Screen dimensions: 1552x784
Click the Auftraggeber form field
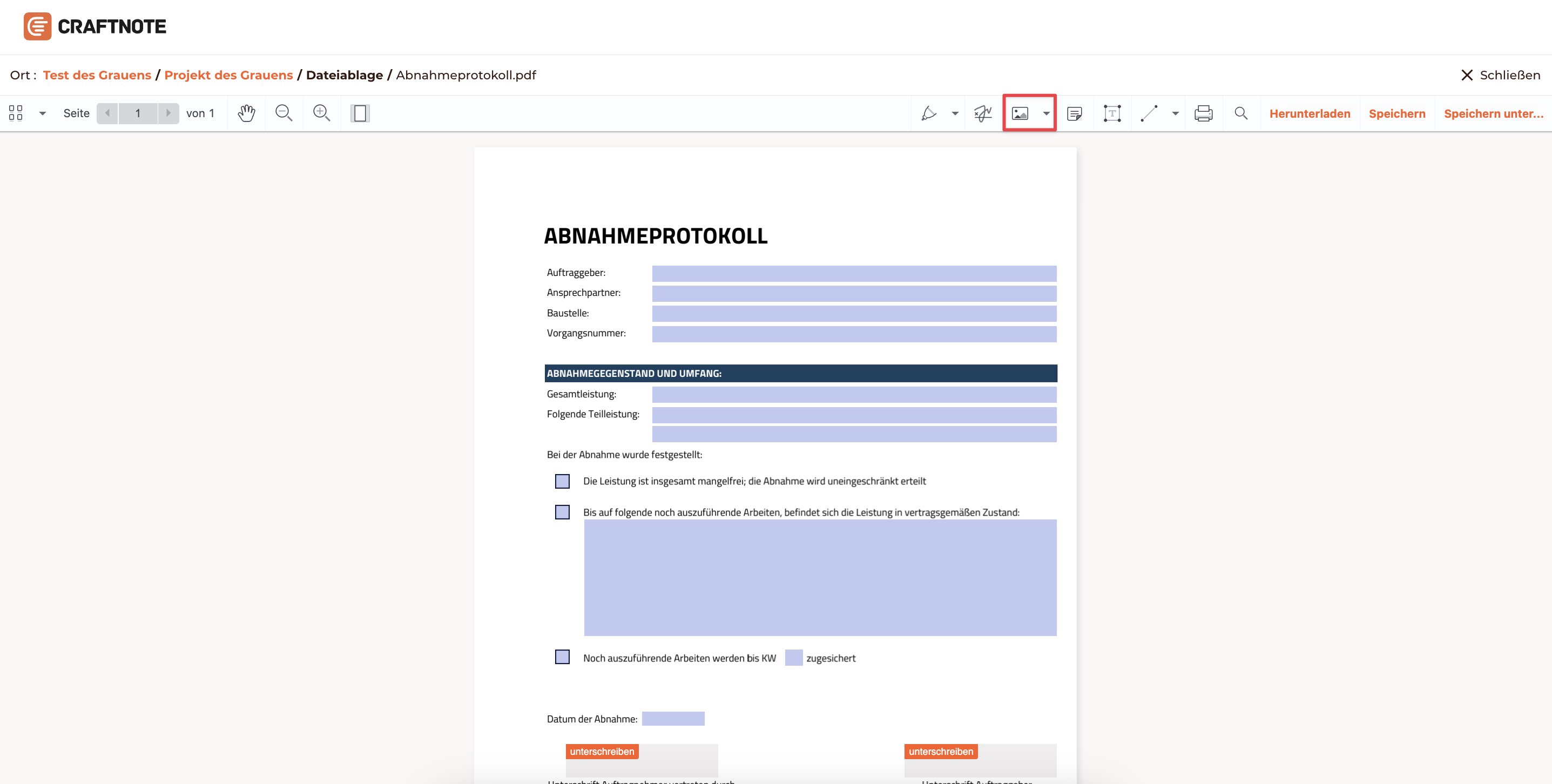[854, 274]
